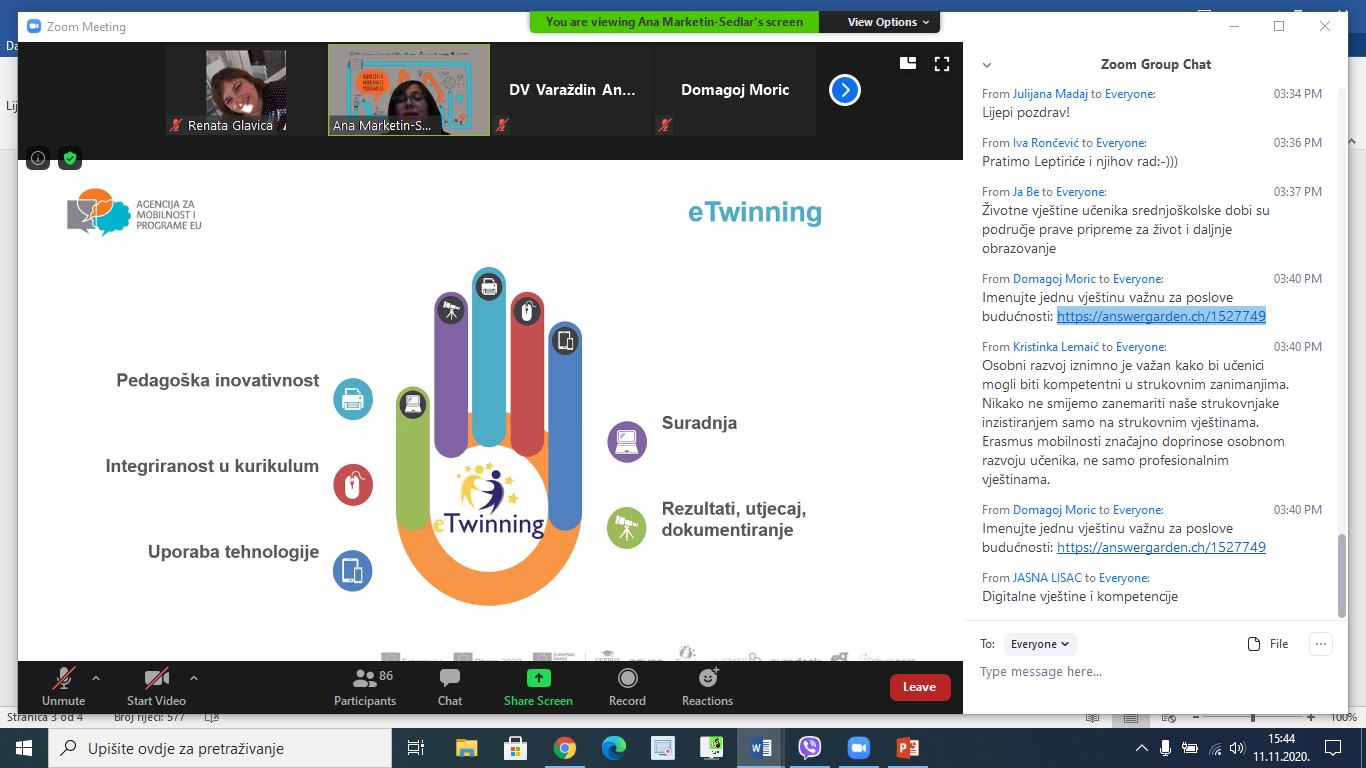The height and width of the screenshot is (768, 1366).
Task: Open the Reactions menu
Action: pos(707,687)
